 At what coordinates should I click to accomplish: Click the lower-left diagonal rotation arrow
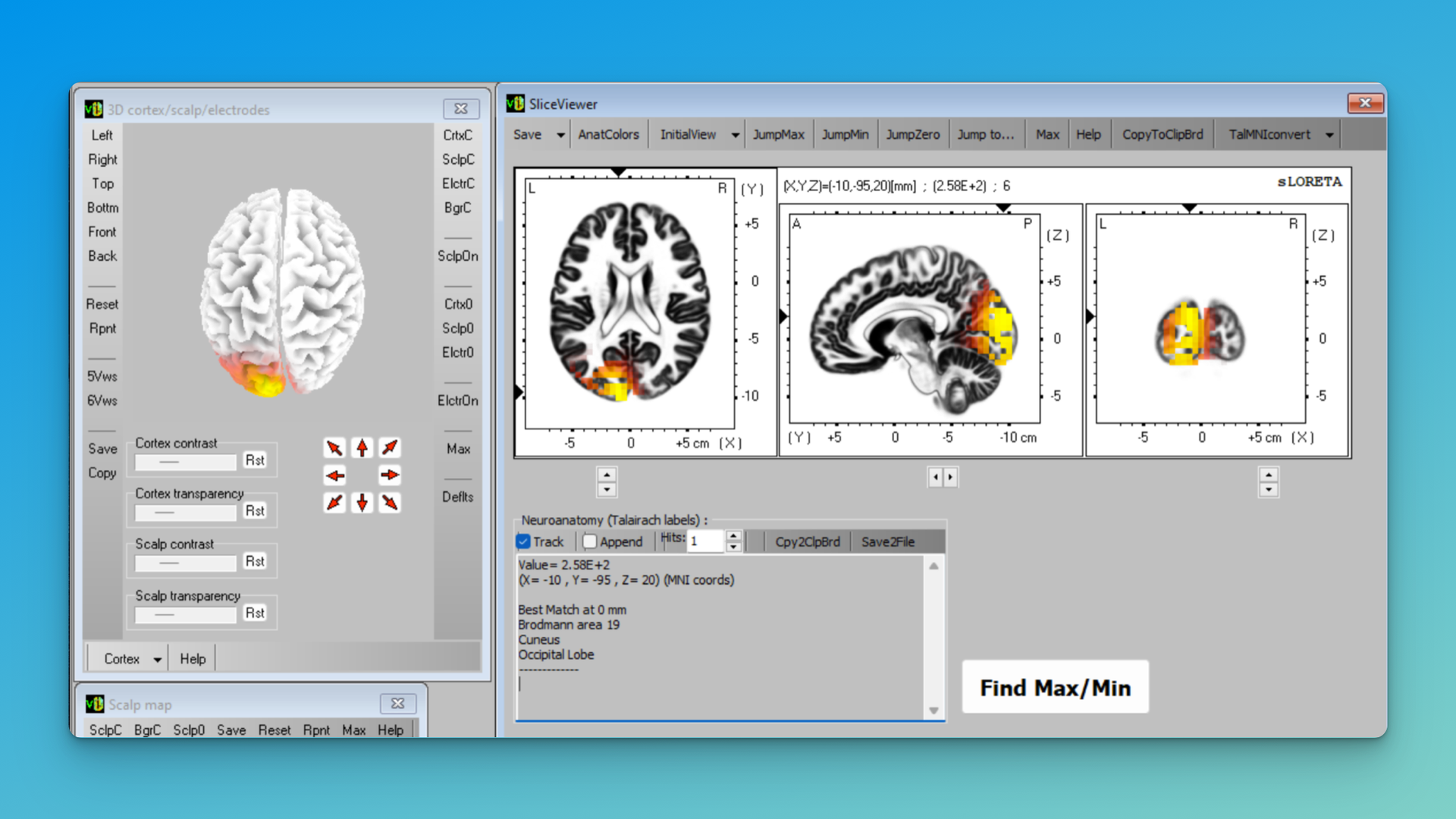tap(334, 503)
